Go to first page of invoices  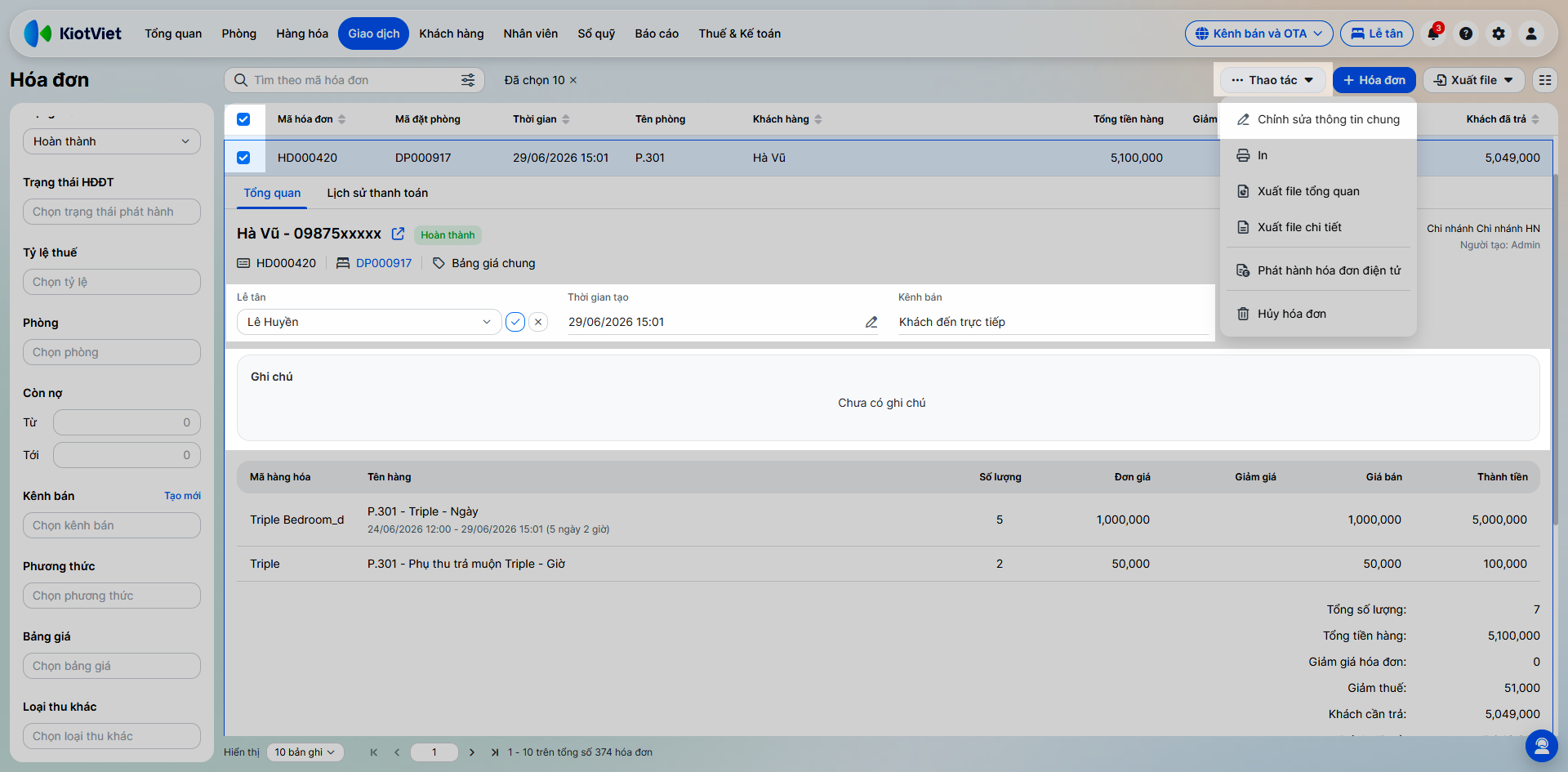tap(374, 752)
